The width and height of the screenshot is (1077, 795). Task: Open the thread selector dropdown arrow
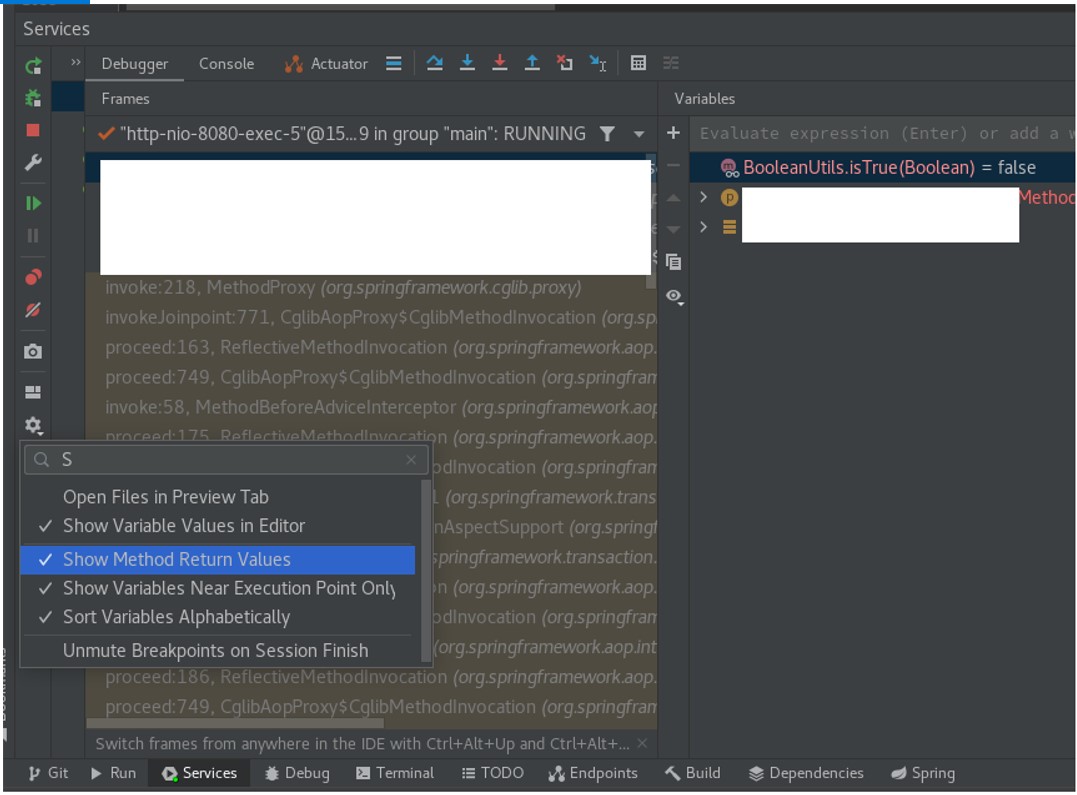tap(639, 134)
